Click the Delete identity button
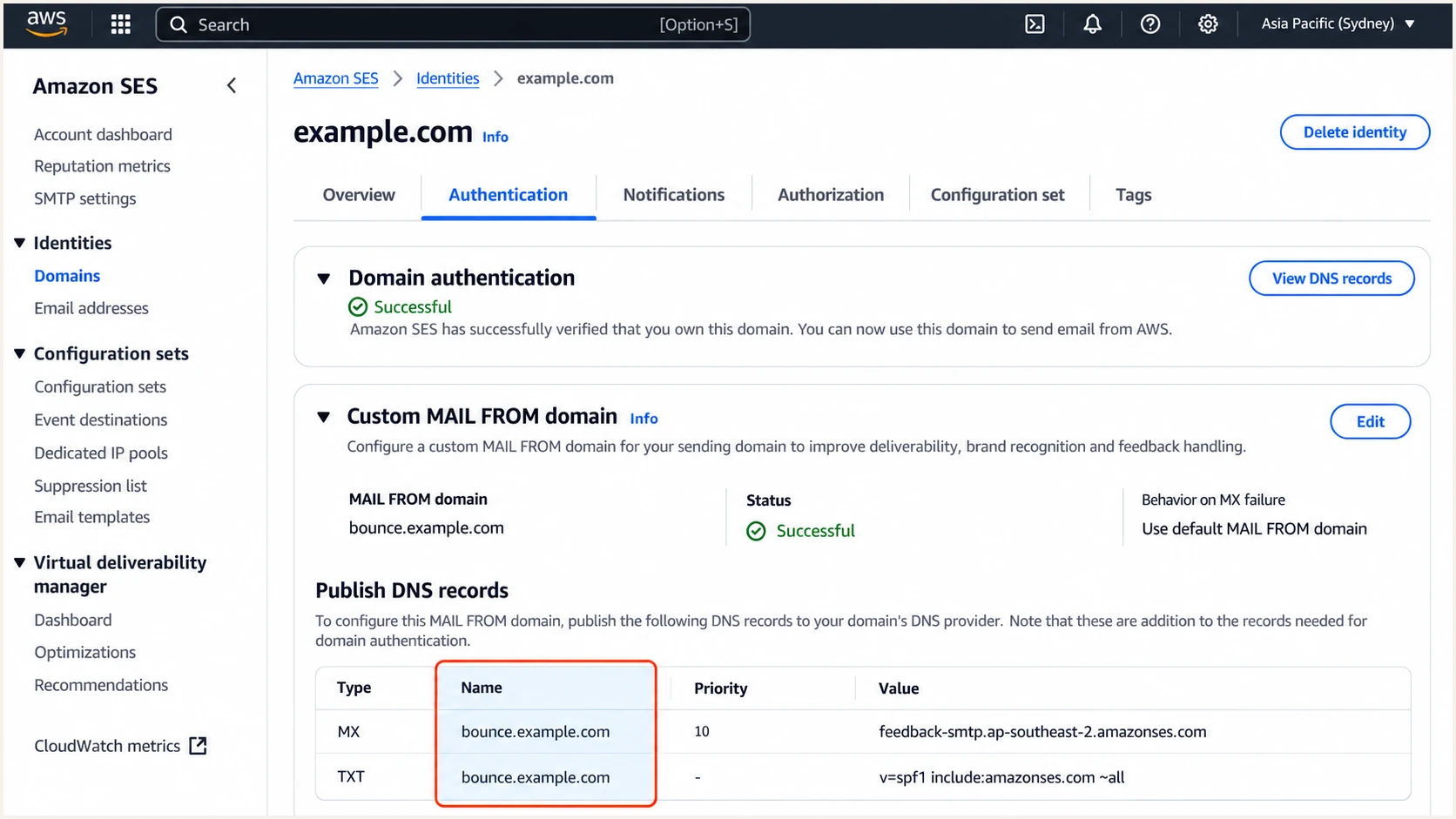This screenshot has width=1456, height=819. (1355, 132)
